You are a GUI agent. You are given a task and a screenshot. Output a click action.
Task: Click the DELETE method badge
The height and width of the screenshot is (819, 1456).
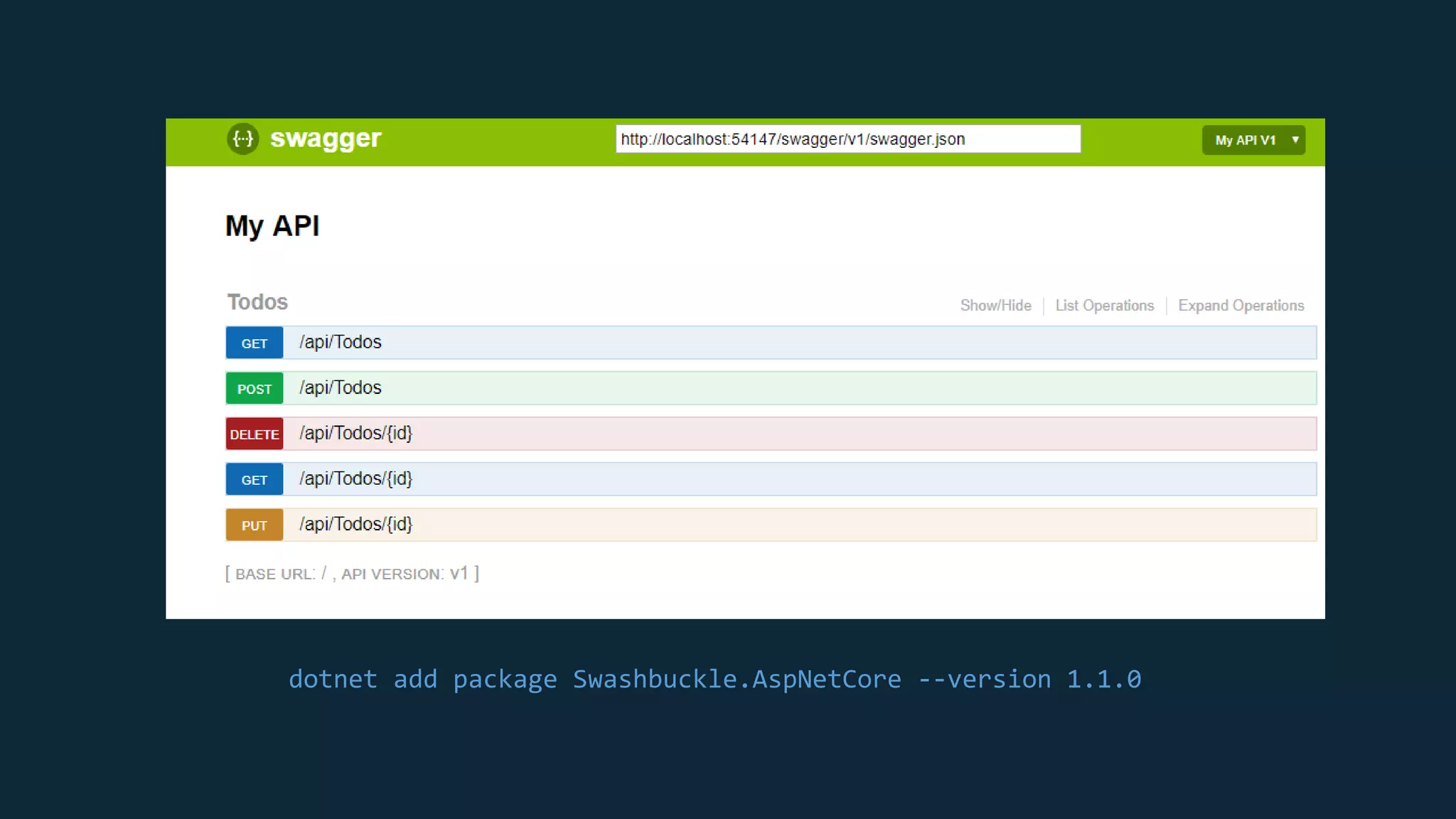(255, 434)
